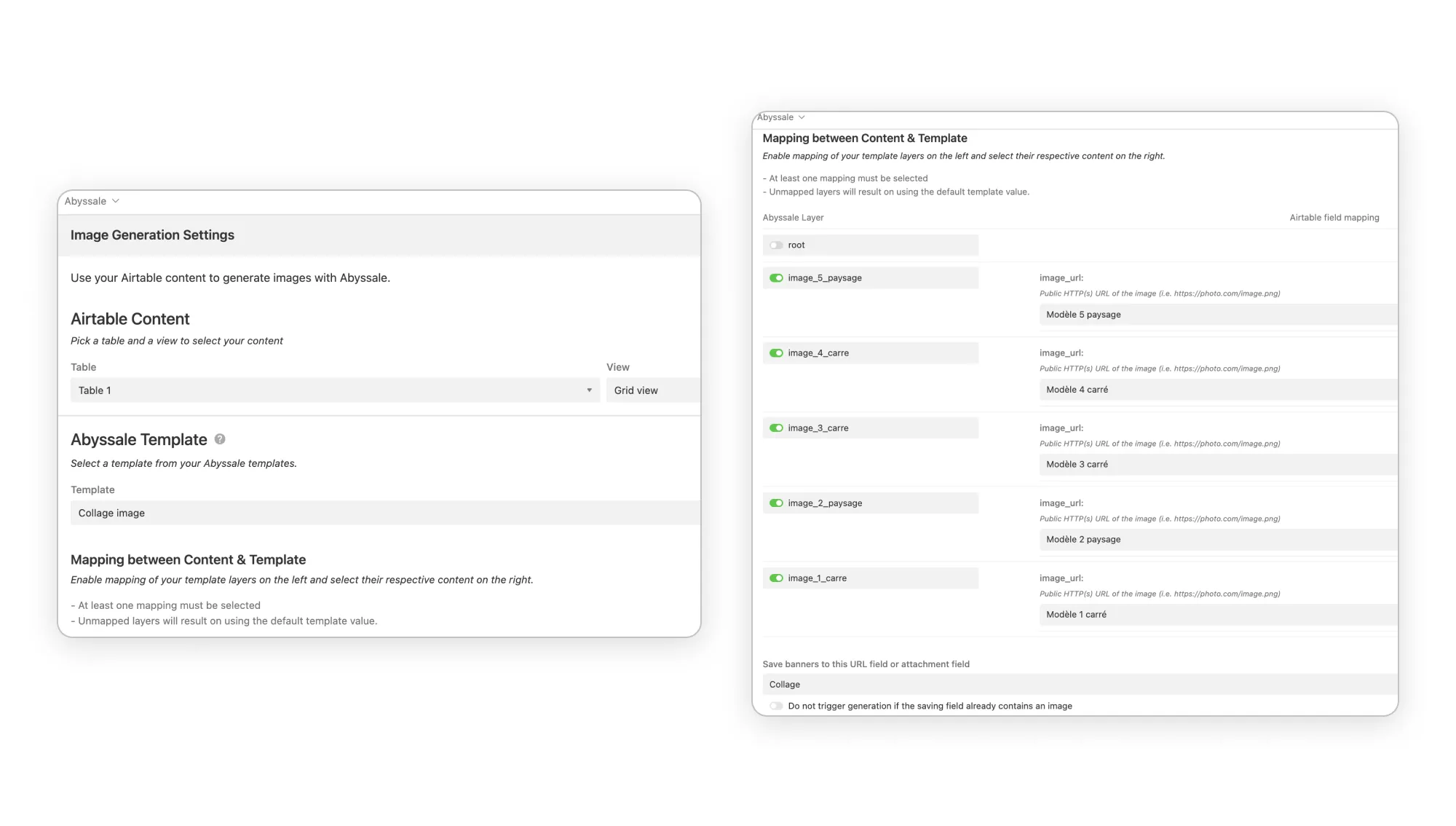Turn off image_3_carre layer toggle
1456x826 pixels.
776,428
